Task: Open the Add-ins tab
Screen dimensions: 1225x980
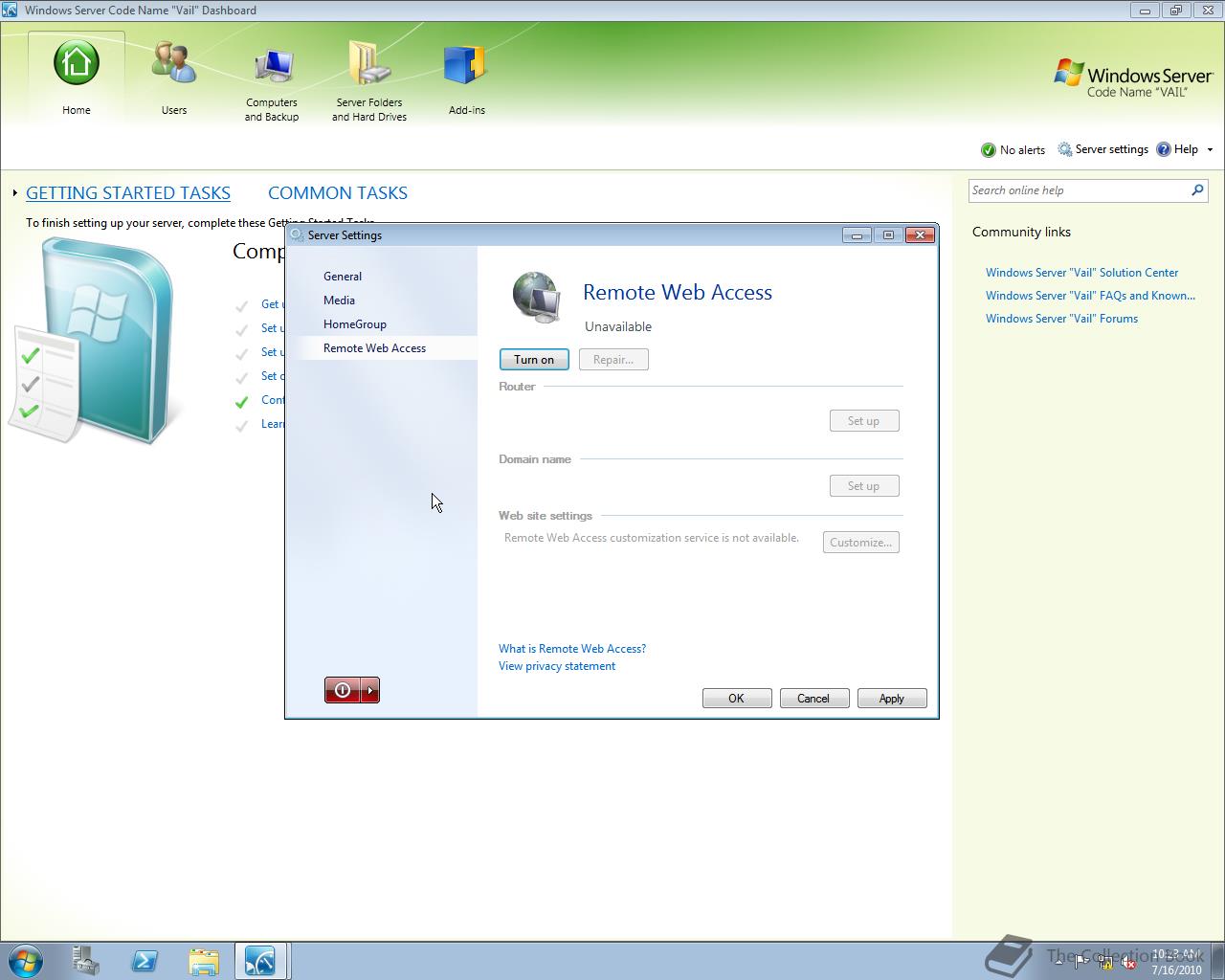Action: 467,81
